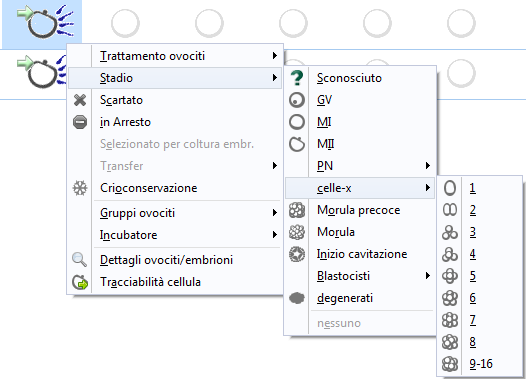This screenshot has width=526, height=379.
Task: Expand the Stadio submenu arrow
Action: coord(275,78)
